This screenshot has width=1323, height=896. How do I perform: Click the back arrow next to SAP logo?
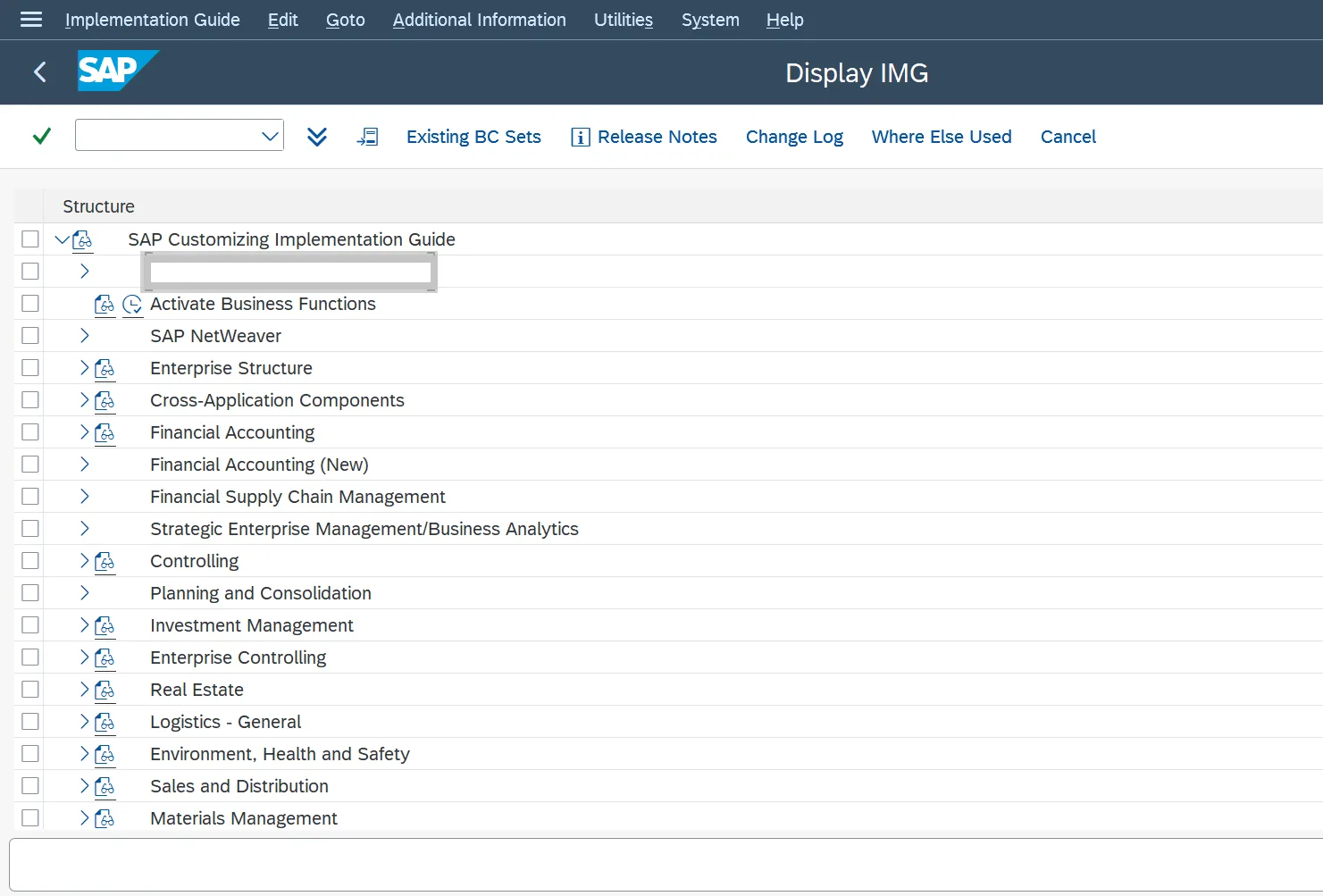pyautogui.click(x=39, y=72)
